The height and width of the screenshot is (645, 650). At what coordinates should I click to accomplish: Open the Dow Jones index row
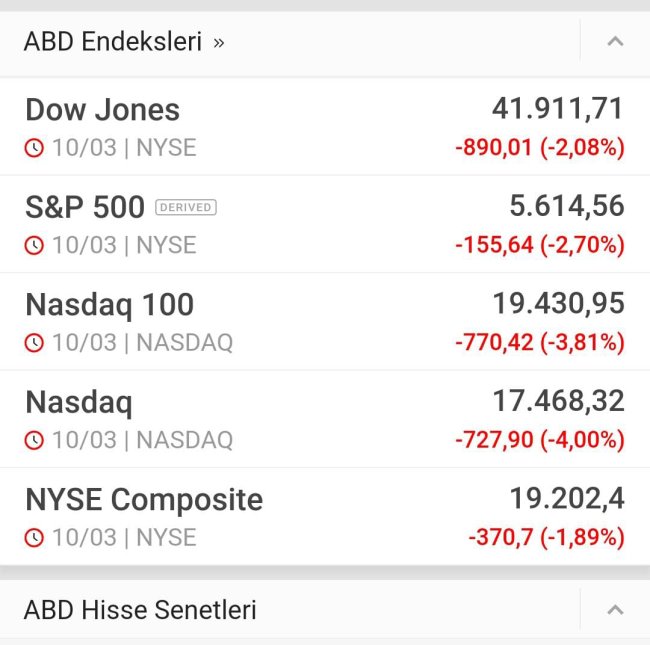click(x=325, y=126)
